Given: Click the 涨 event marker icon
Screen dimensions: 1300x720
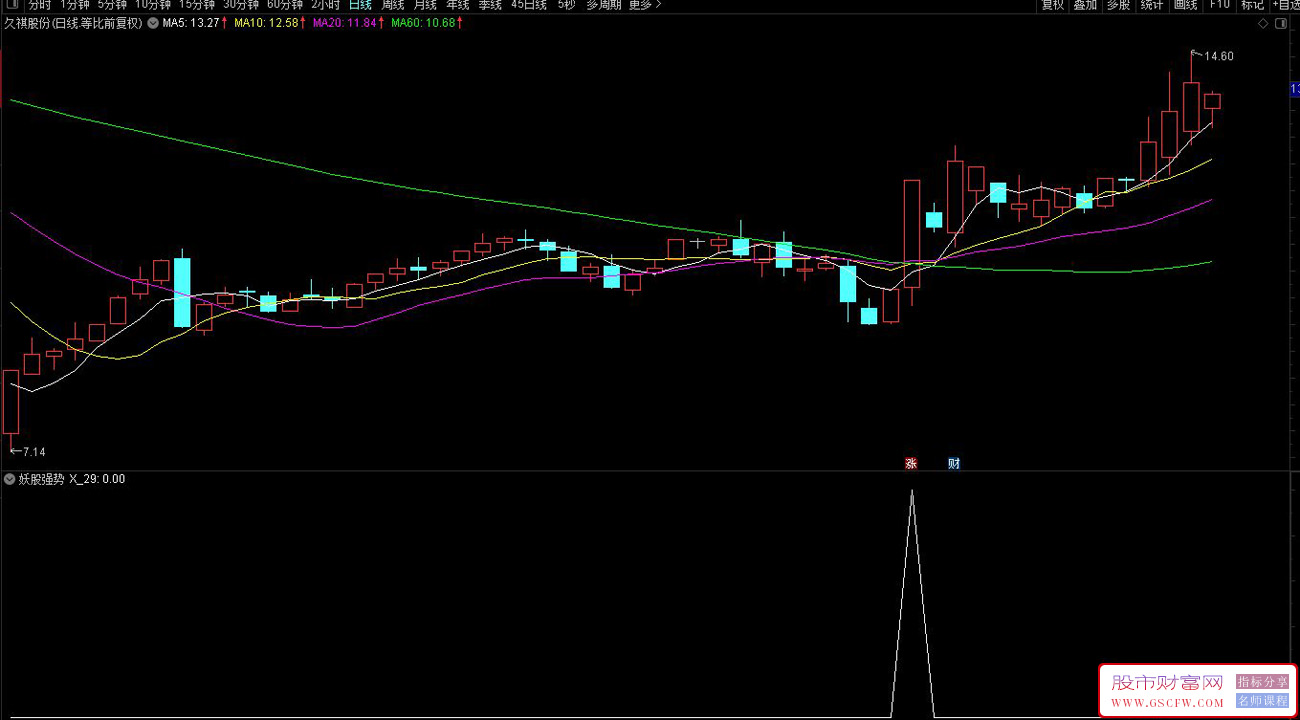Looking at the screenshot, I should (911, 463).
